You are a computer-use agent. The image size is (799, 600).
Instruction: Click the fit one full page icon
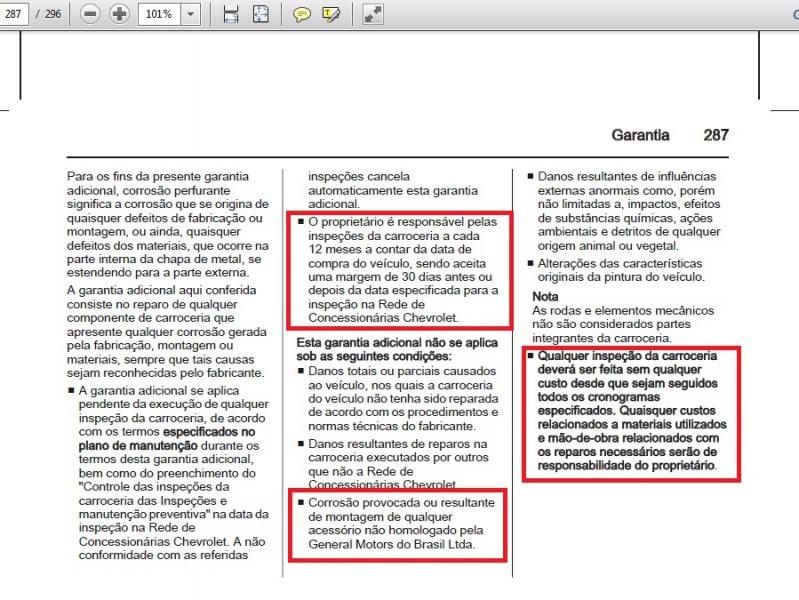(x=261, y=14)
